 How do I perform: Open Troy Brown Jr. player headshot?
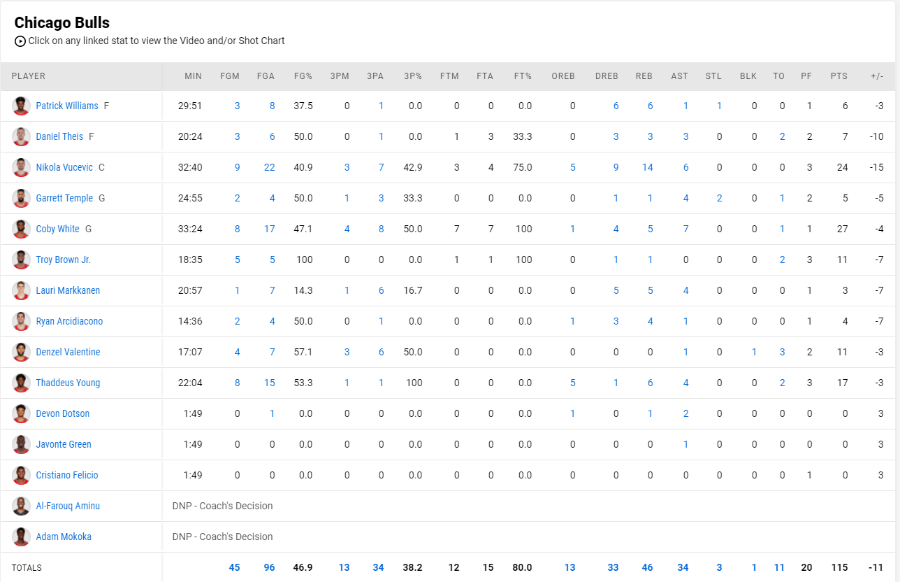(x=21, y=259)
